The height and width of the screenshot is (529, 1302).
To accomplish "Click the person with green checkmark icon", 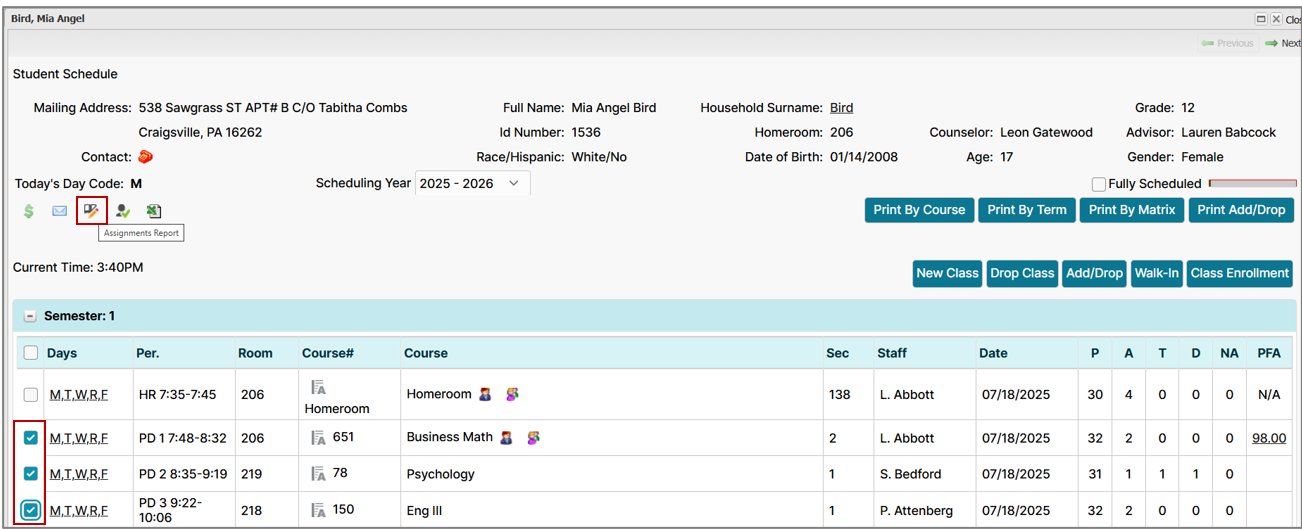I will 122,211.
